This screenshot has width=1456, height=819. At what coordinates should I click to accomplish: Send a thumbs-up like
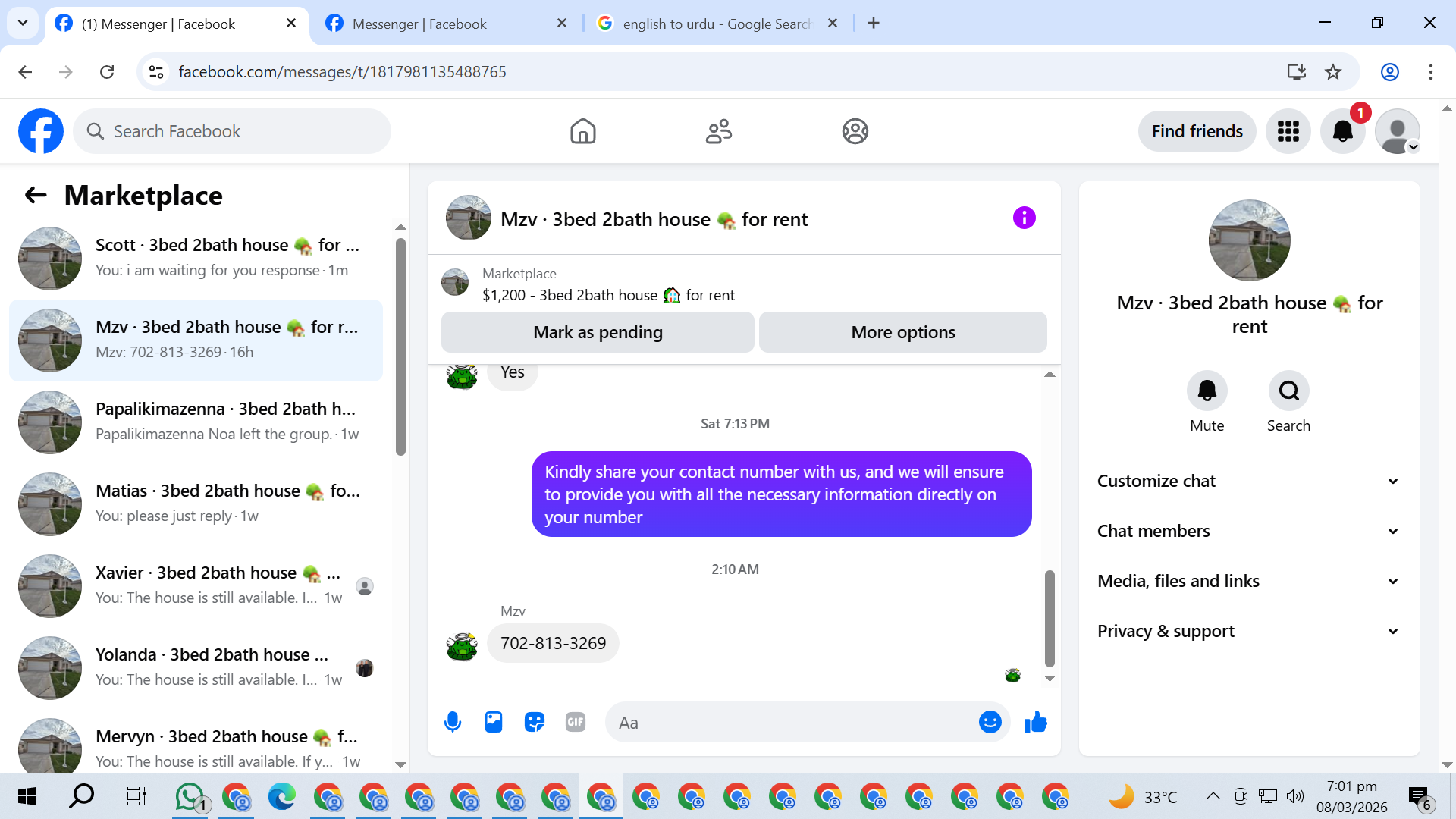(x=1035, y=722)
